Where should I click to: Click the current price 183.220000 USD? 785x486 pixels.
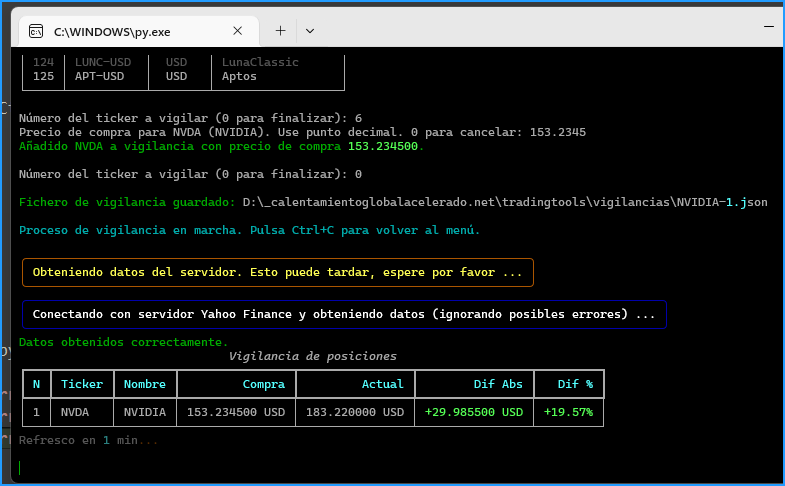click(354, 412)
